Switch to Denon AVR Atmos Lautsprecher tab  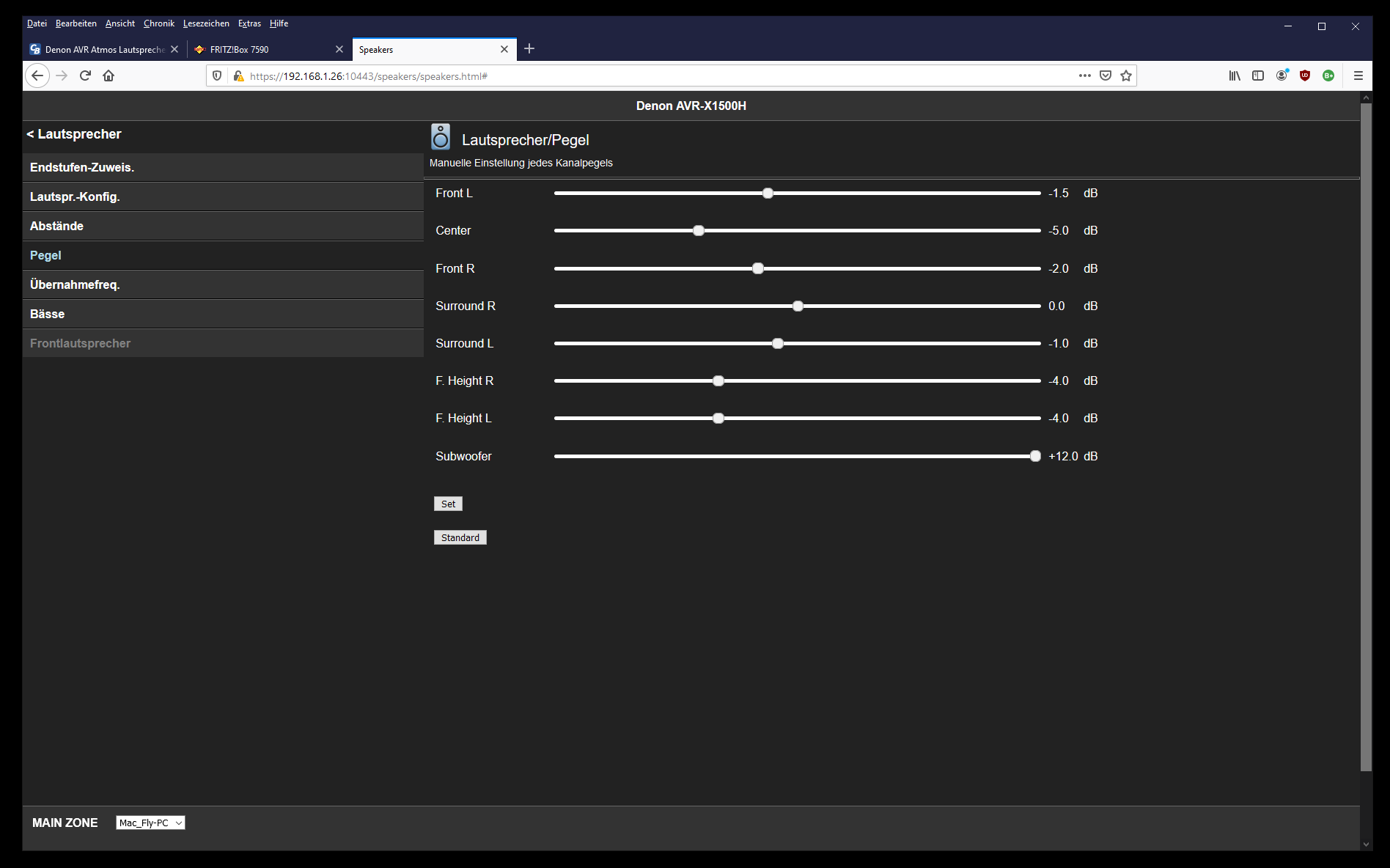104,49
